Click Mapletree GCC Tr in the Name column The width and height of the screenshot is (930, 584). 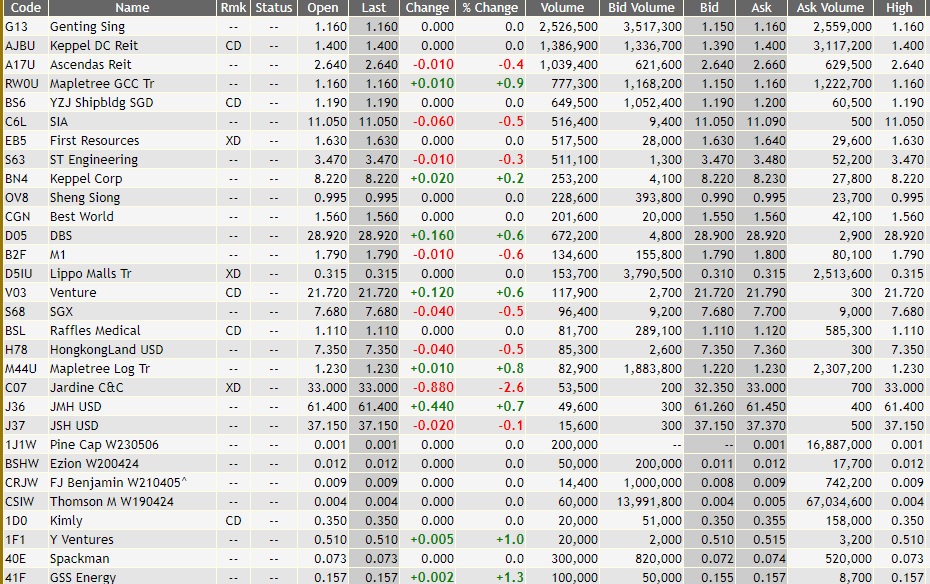pos(102,84)
